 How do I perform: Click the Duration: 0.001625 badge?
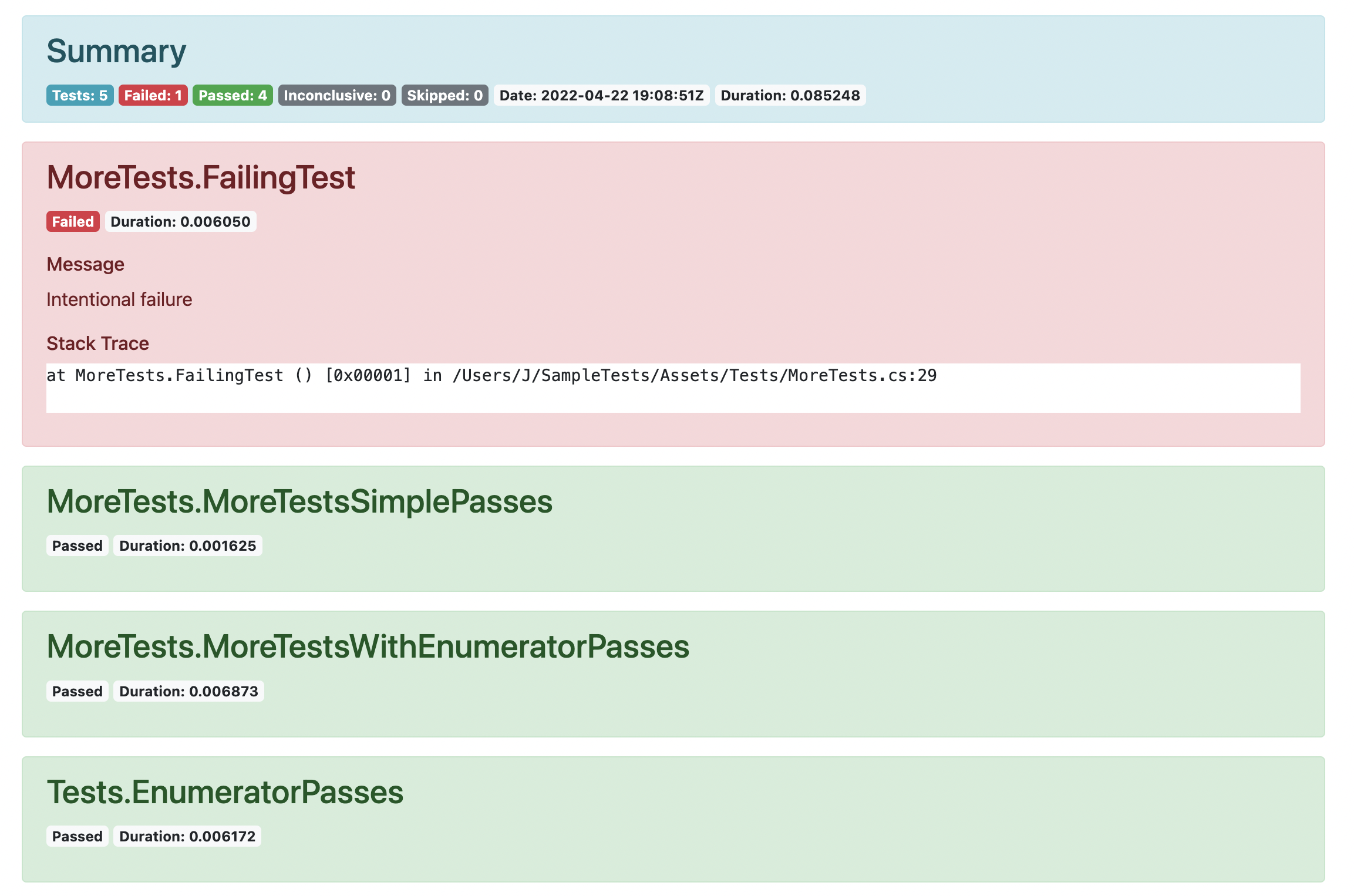[x=187, y=545]
